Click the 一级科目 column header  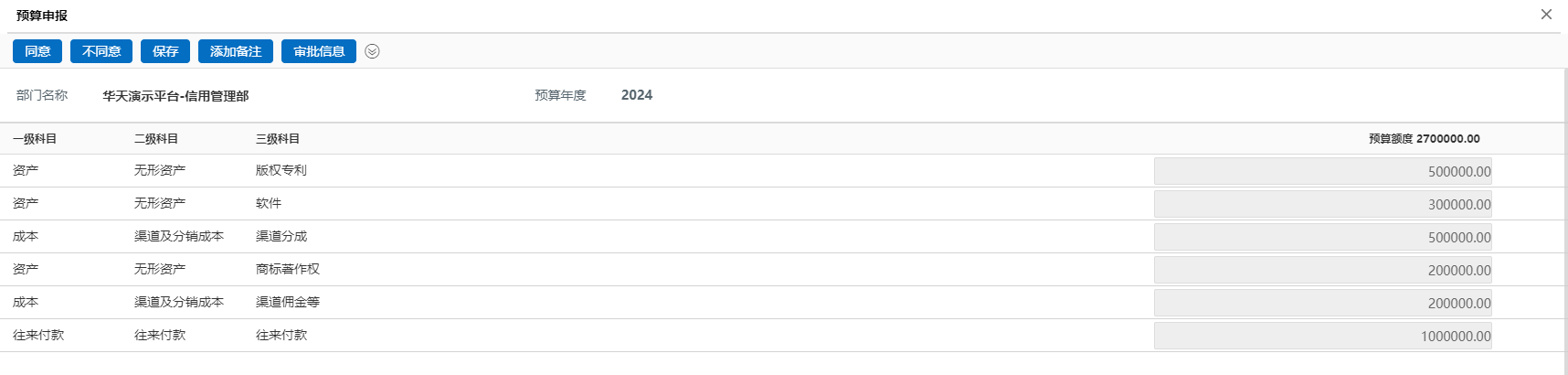point(35,139)
